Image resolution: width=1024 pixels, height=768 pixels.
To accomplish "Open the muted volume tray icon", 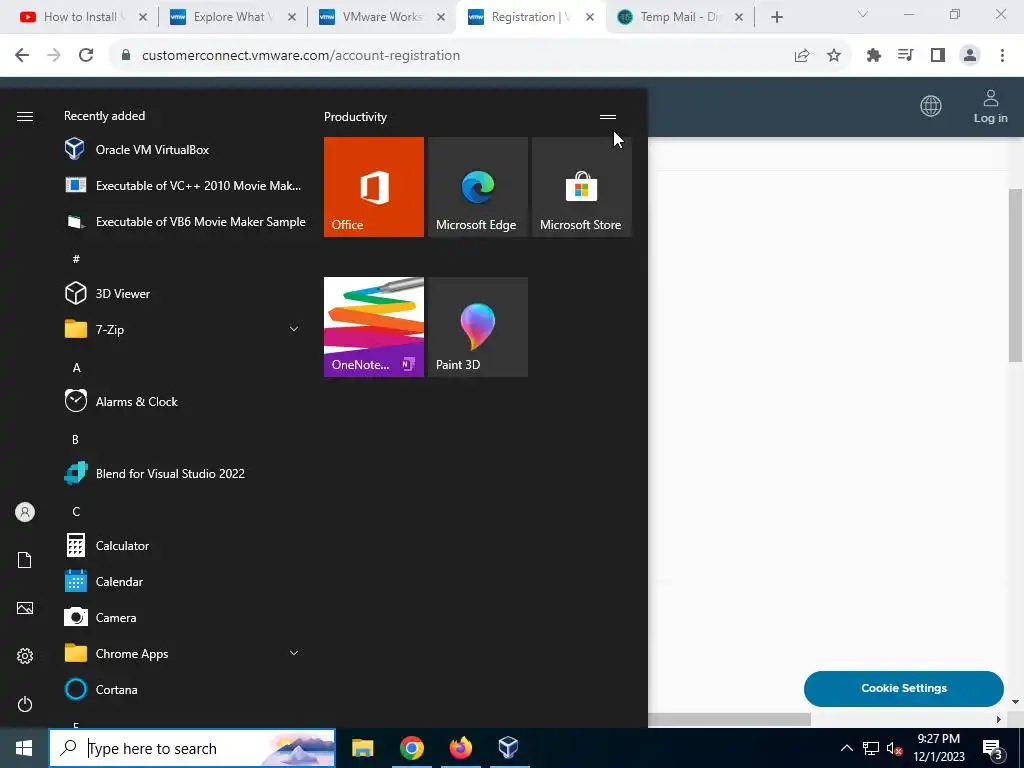I will pyautogui.click(x=894, y=748).
